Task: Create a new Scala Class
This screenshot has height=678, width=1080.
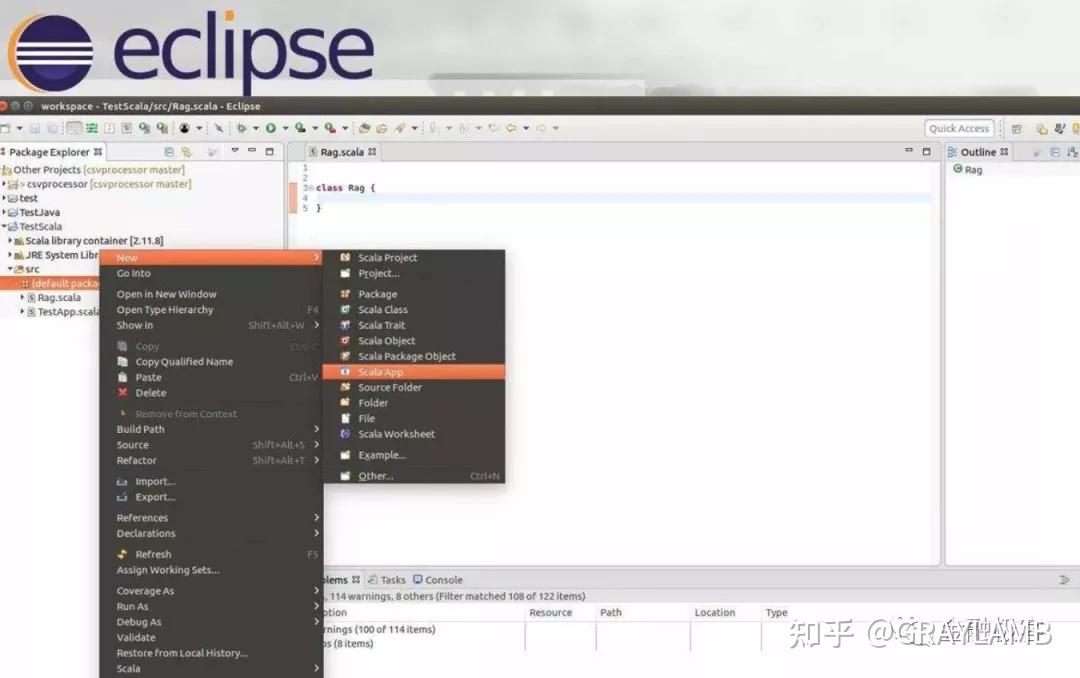Action: [384, 309]
